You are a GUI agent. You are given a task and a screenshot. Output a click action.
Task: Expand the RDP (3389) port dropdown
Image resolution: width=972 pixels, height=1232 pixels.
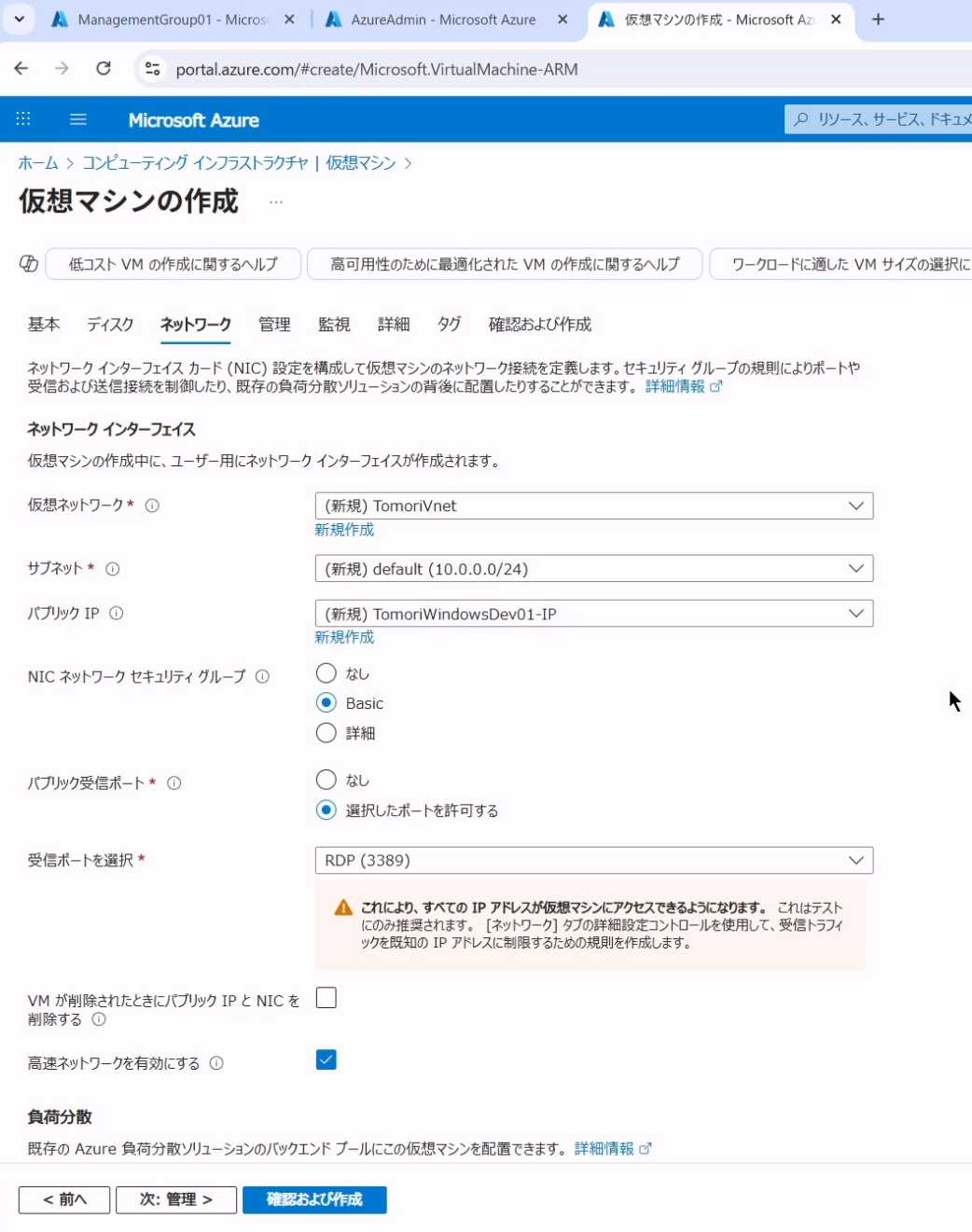[593, 860]
